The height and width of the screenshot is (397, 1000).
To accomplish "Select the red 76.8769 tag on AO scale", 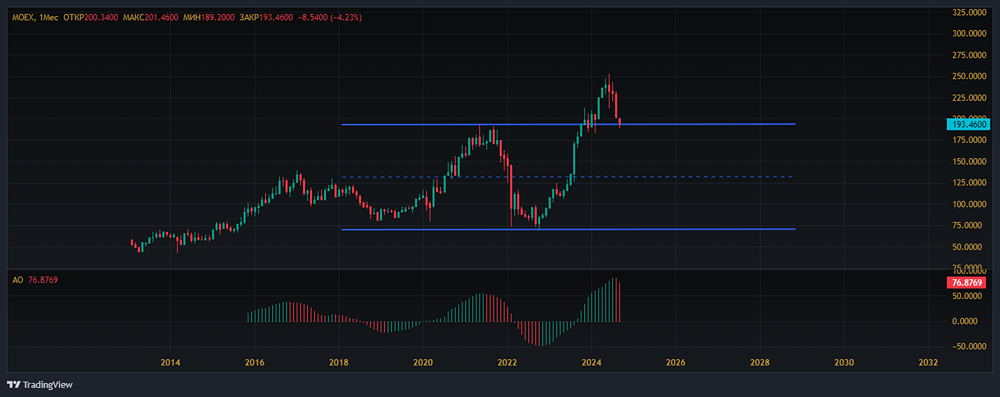I will [967, 282].
